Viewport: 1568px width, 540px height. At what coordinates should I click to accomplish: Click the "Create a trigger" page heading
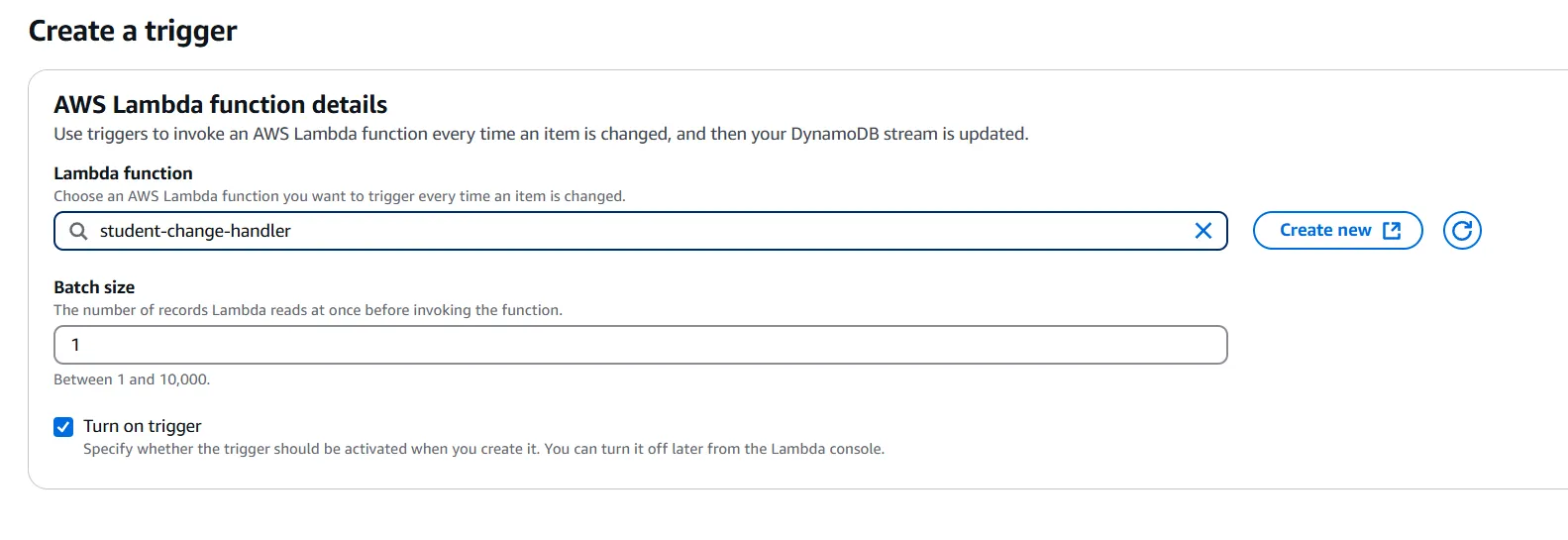coord(133,32)
